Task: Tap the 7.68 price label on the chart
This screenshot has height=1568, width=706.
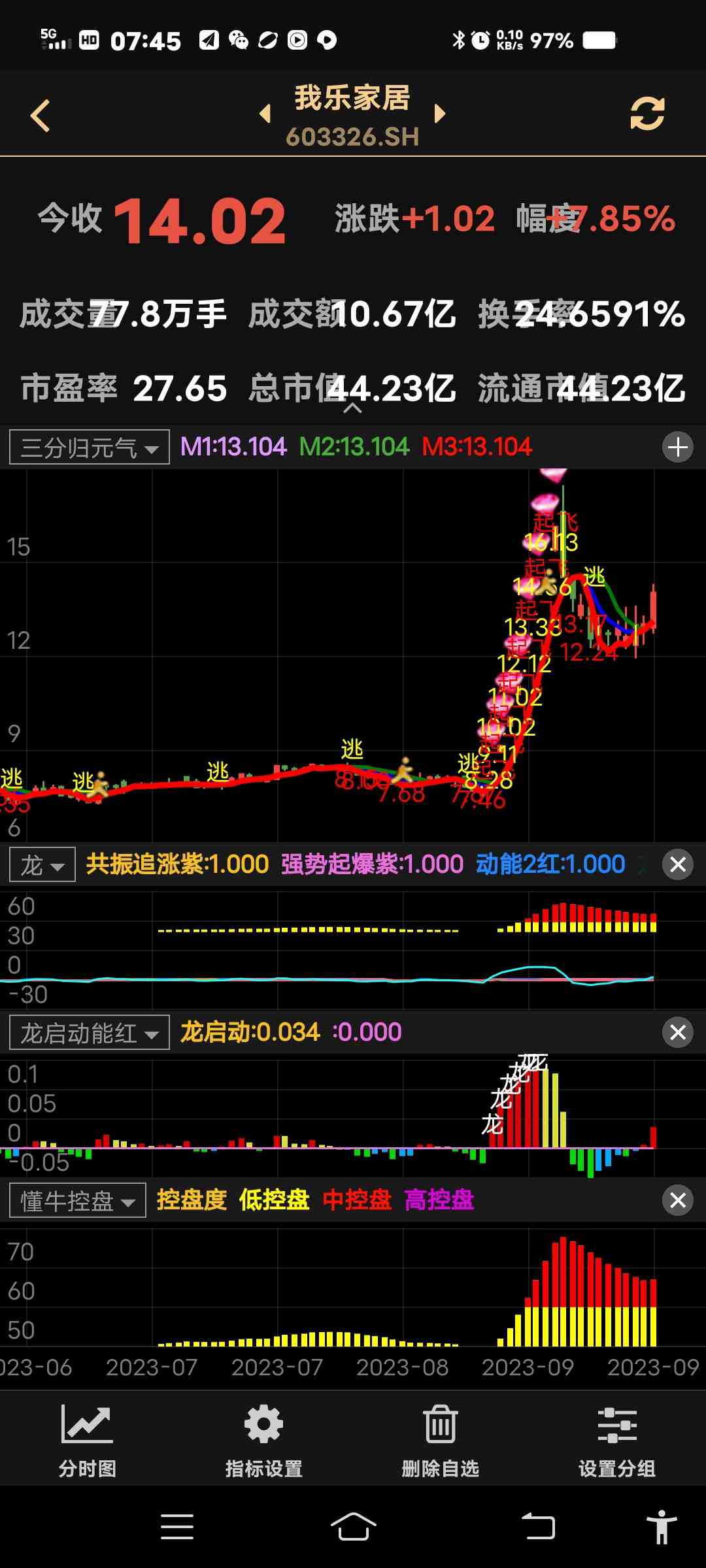Action: [x=401, y=794]
